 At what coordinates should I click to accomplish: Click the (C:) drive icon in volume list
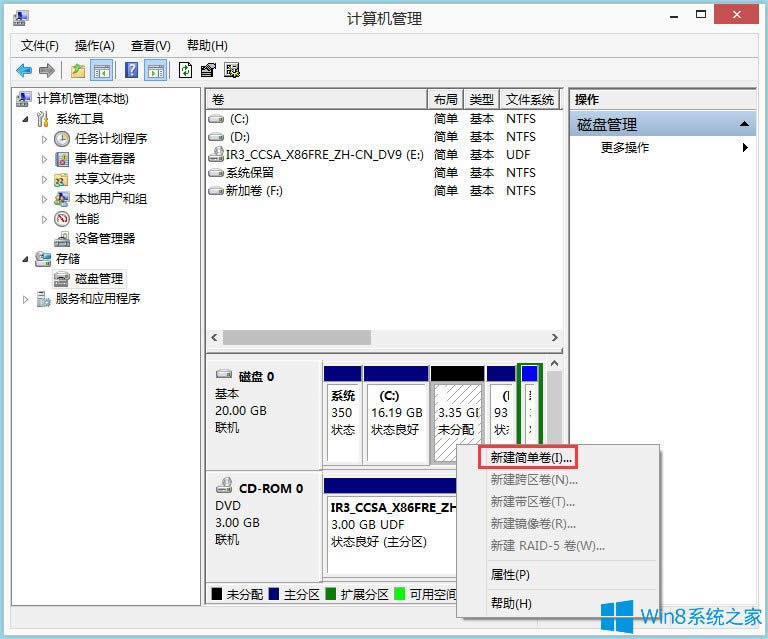pyautogui.click(x=216, y=119)
